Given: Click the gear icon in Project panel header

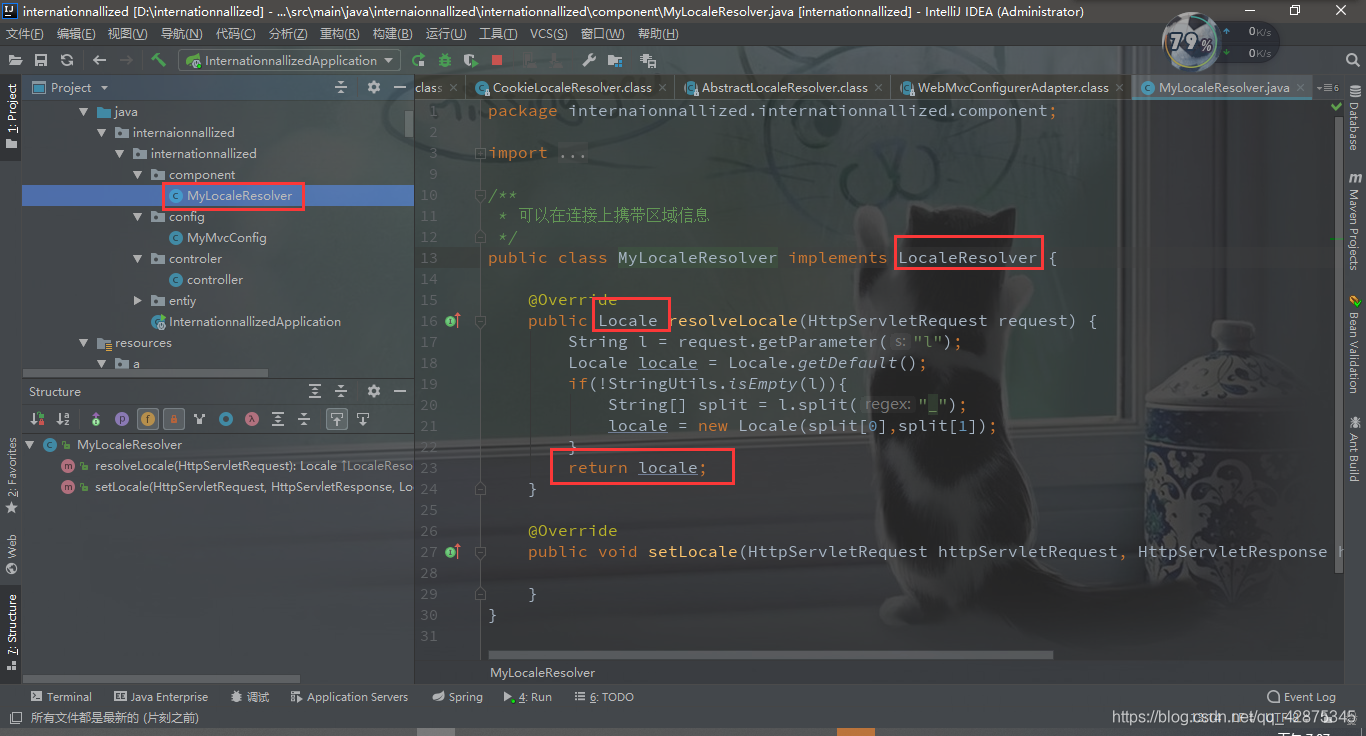Looking at the screenshot, I should point(374,88).
